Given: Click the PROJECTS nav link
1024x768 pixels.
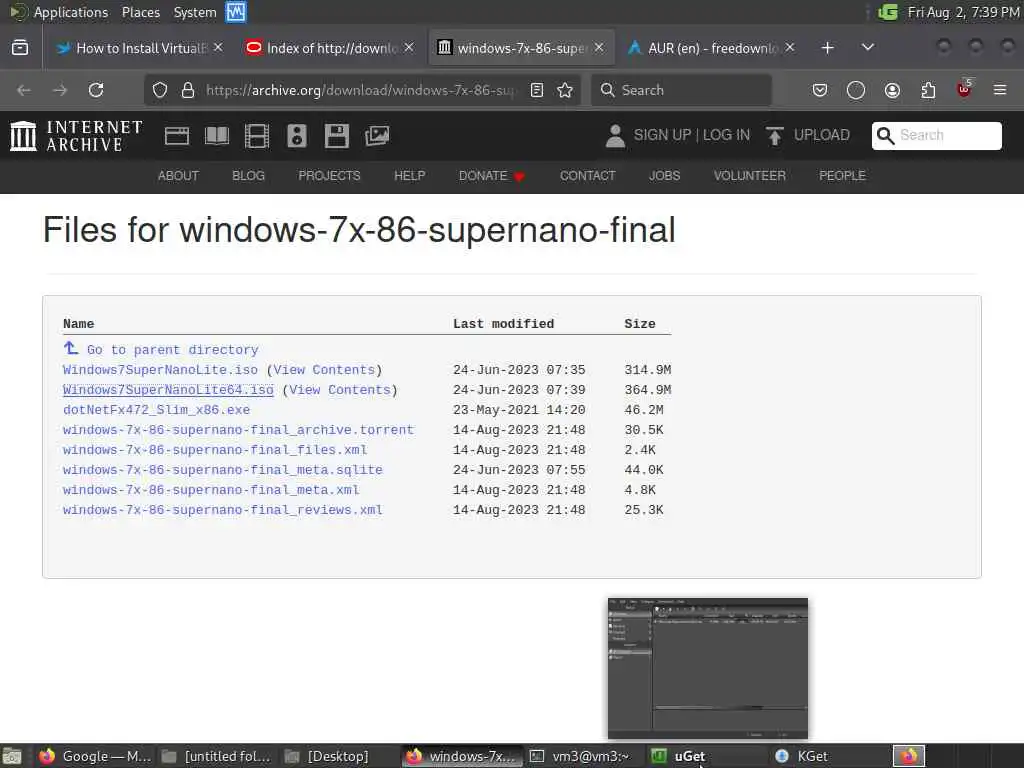Looking at the screenshot, I should [x=329, y=176].
